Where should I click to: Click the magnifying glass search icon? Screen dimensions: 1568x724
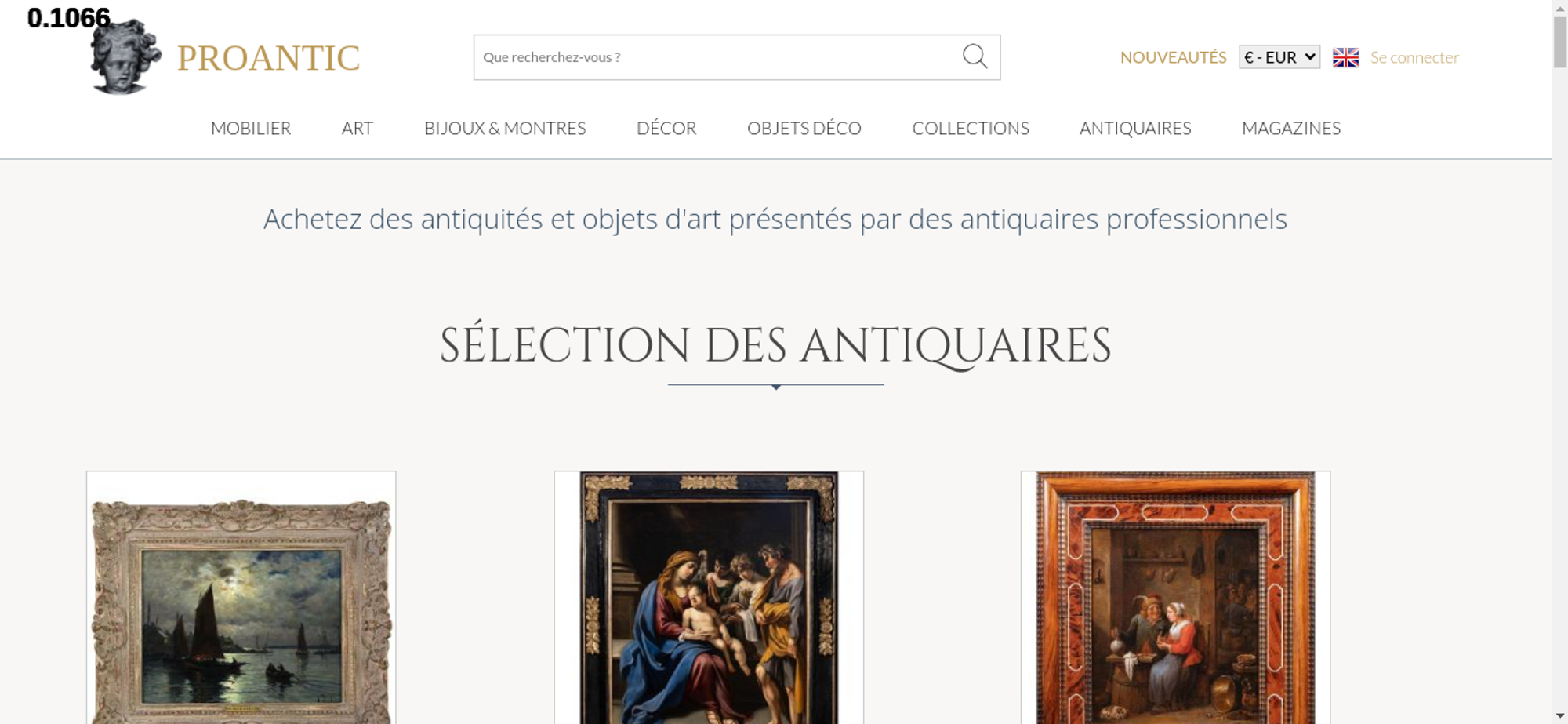[x=975, y=56]
